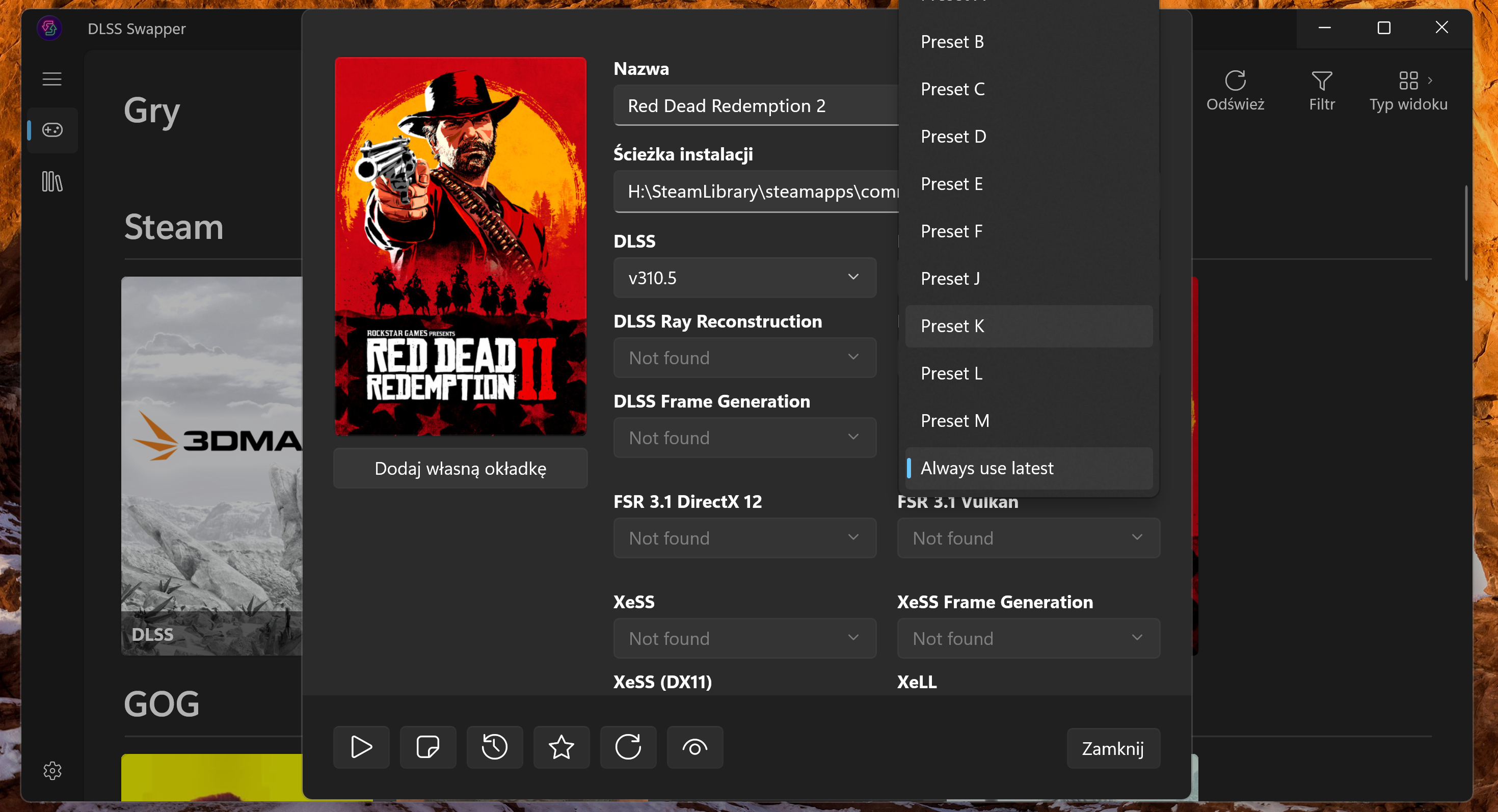Pick Preset E from dropdown list
This screenshot has width=1498, height=812.
[1028, 184]
